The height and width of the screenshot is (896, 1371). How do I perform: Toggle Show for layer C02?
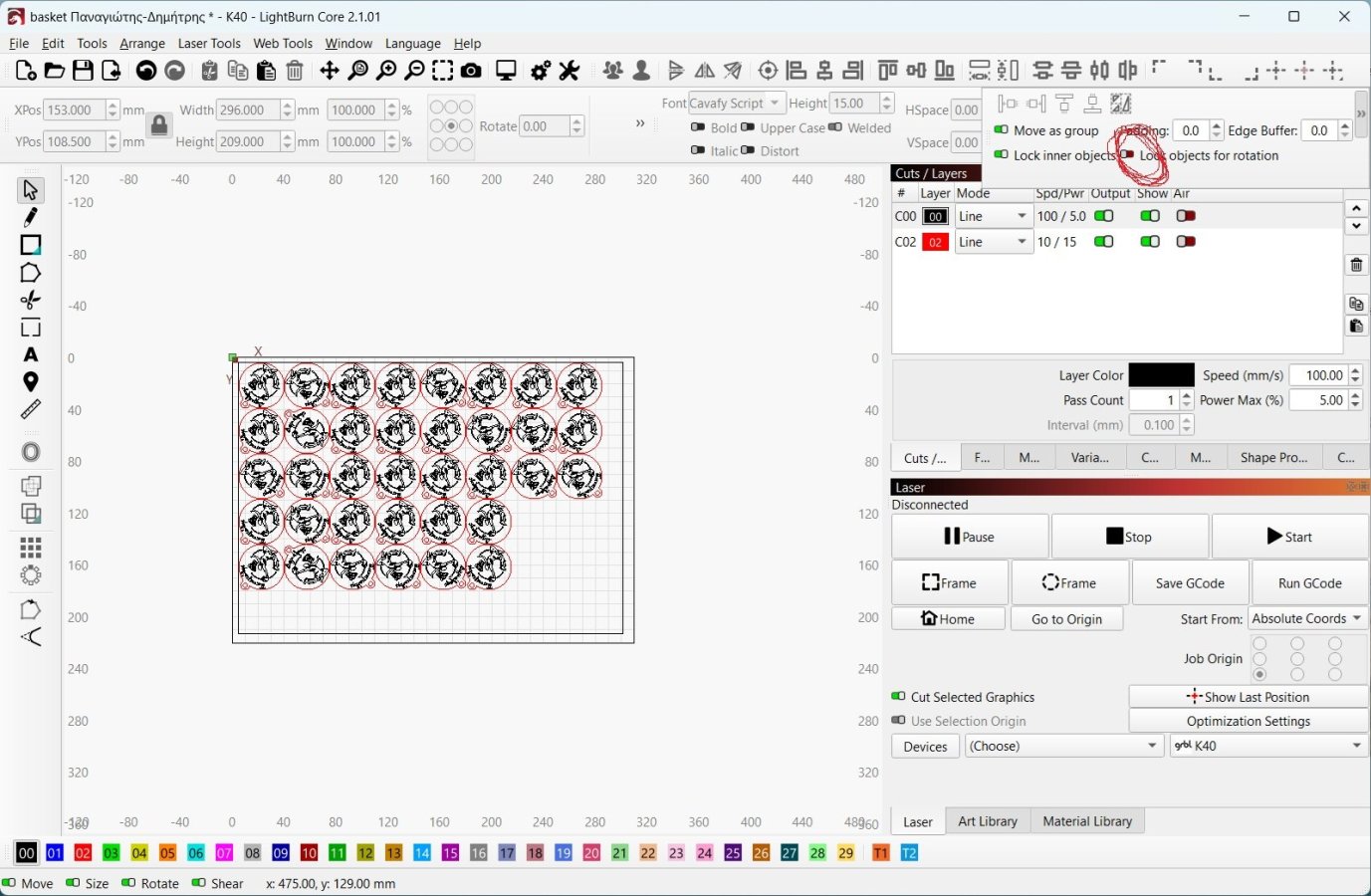[1150, 242]
